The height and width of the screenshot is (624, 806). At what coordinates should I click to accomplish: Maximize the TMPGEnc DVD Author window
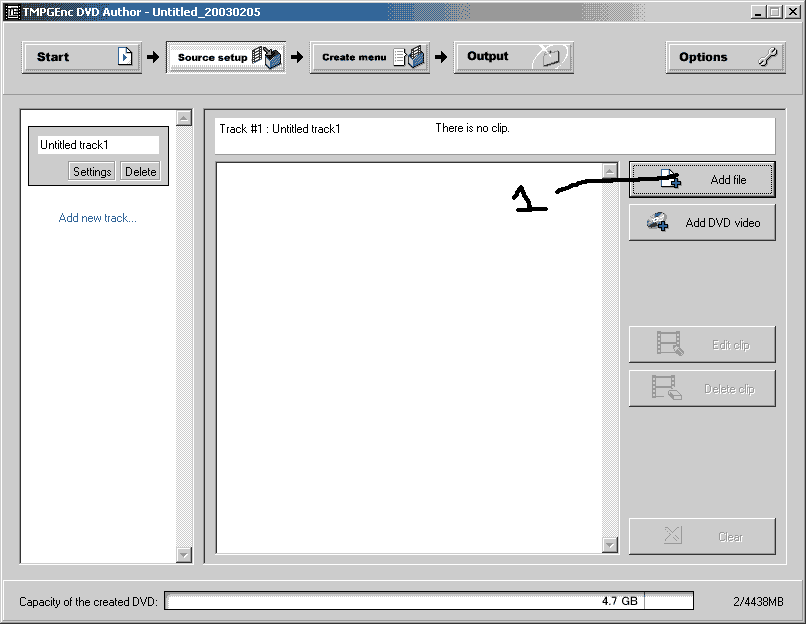pyautogui.click(x=775, y=12)
